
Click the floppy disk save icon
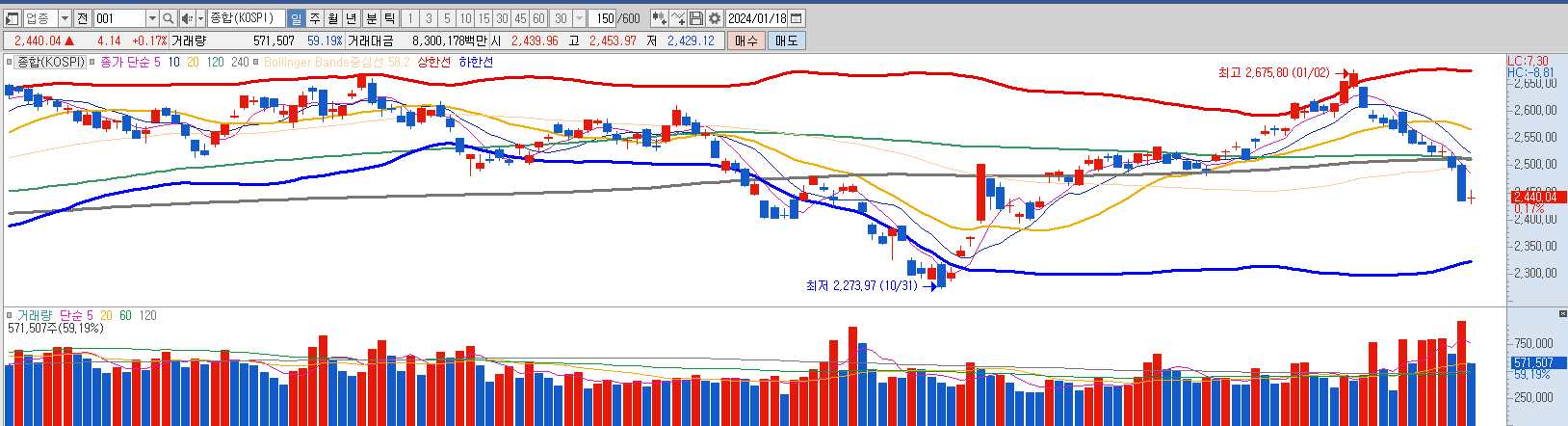[x=696, y=18]
